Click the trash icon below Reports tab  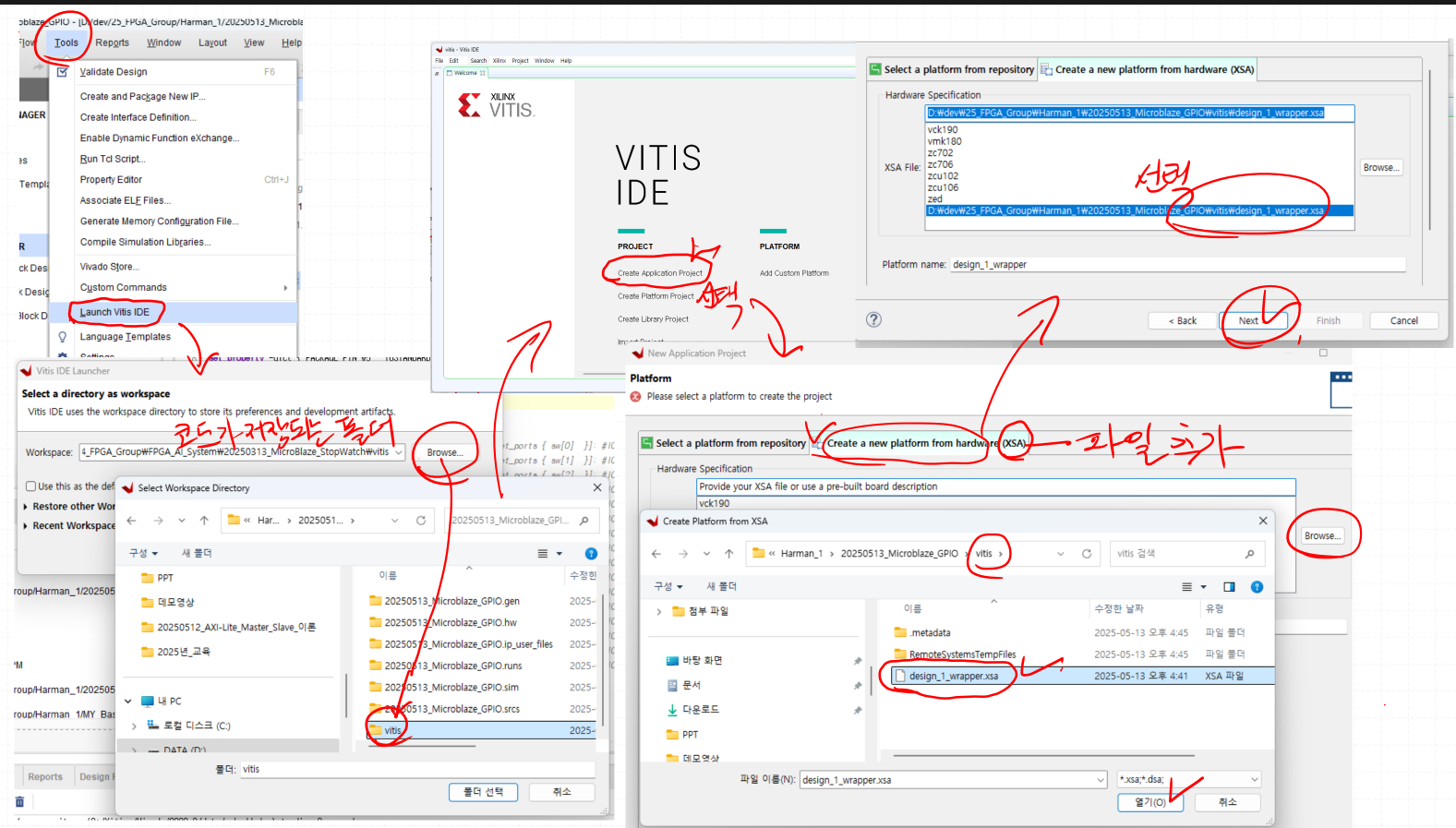[19, 802]
